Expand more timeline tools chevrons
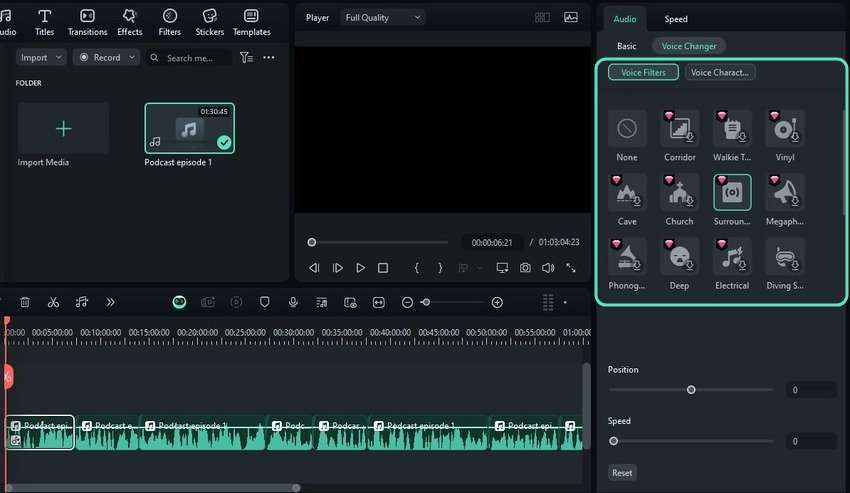Image resolution: width=850 pixels, height=493 pixels. point(110,302)
